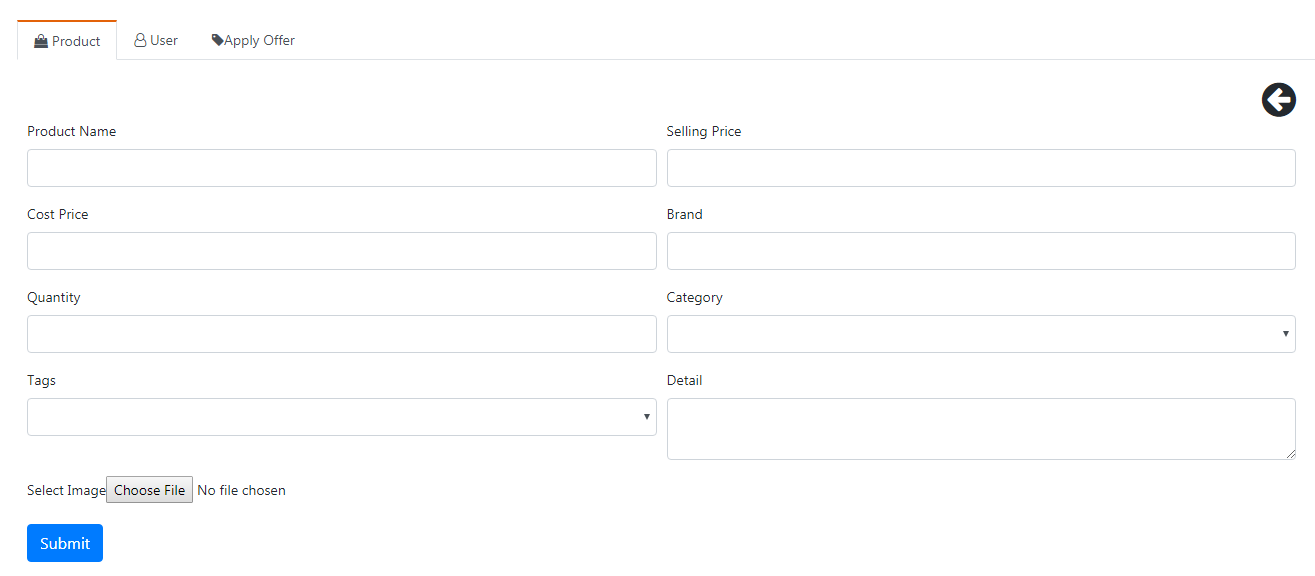Viewport: 1315px width, 576px height.
Task: Open the Apply Offer tab
Action: 253,40
